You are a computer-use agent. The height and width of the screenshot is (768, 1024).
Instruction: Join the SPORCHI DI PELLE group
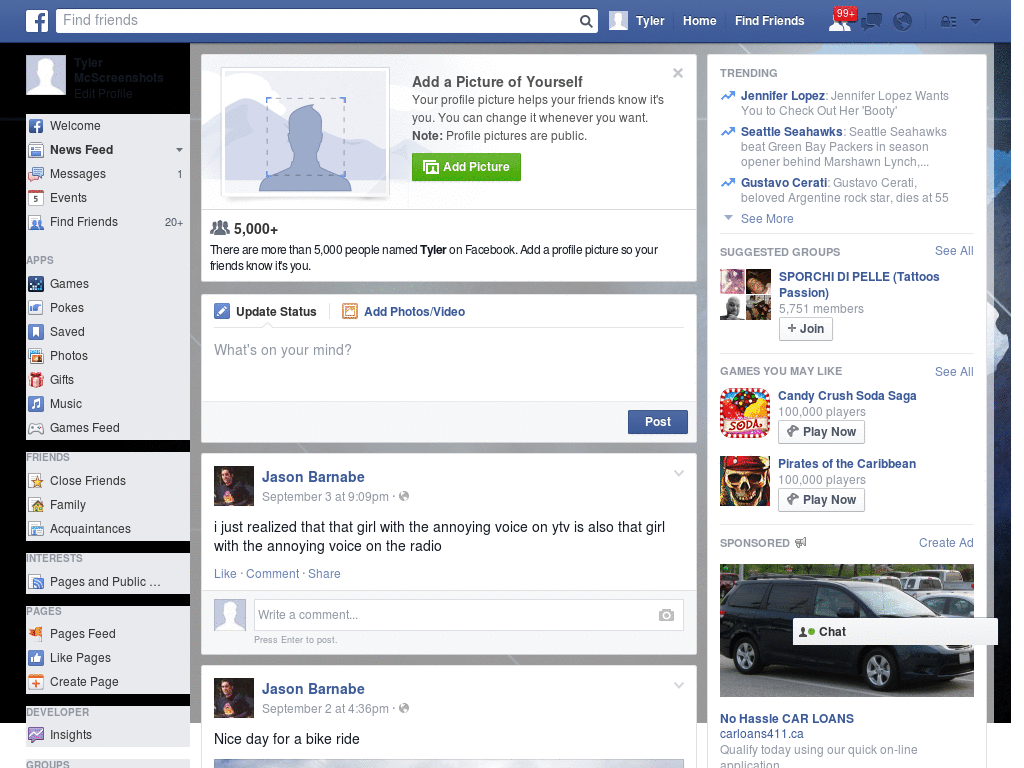tap(806, 329)
